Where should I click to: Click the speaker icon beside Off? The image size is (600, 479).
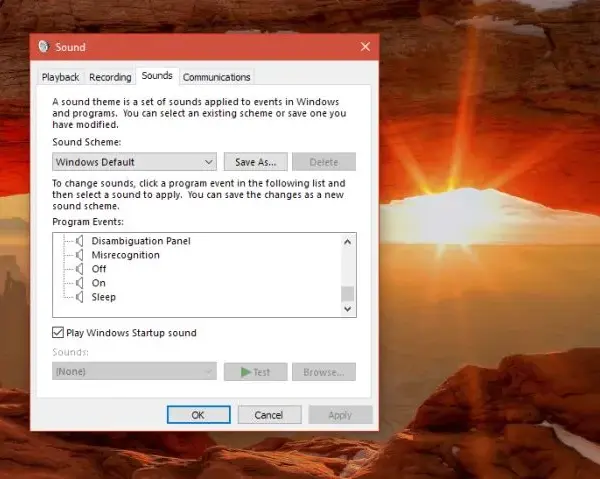(x=79, y=269)
